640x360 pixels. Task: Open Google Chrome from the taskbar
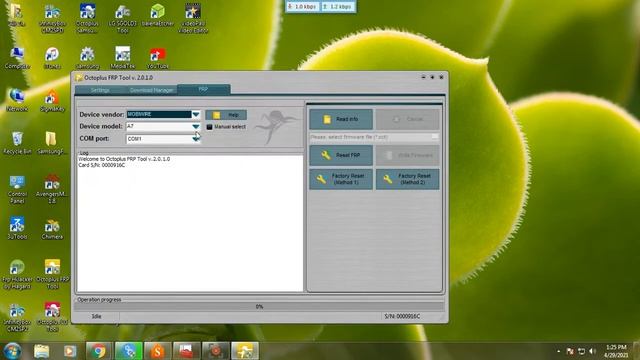[98, 351]
